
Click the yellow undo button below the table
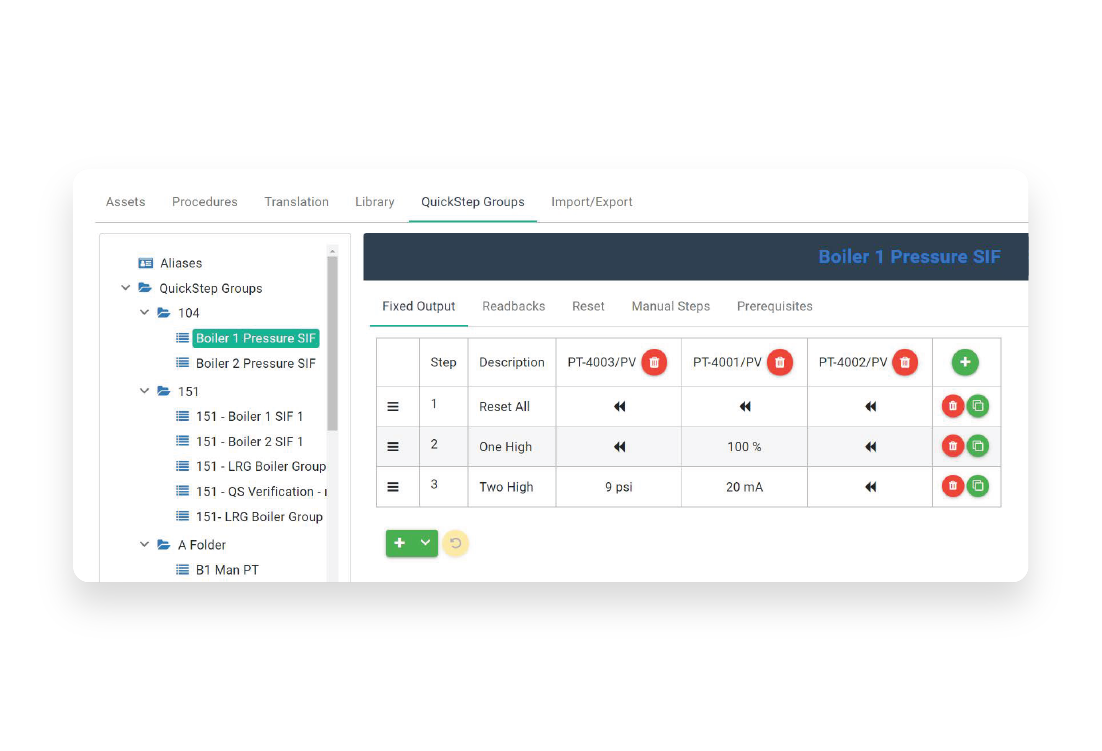click(456, 543)
